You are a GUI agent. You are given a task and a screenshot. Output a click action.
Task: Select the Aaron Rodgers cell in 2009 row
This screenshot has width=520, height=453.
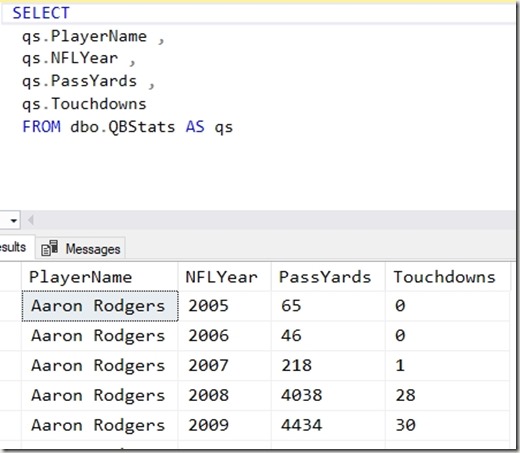coord(100,426)
